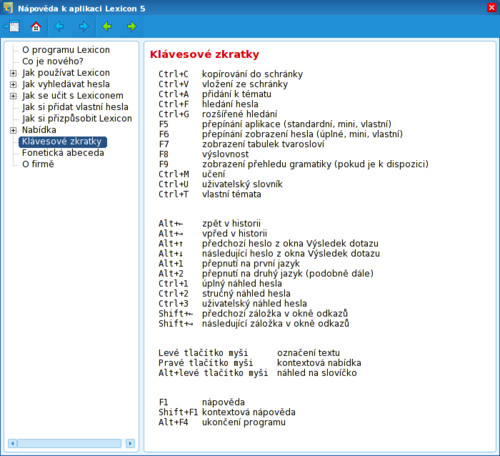Click 'předchozí záložka v okně odkazů' text

click(275, 313)
